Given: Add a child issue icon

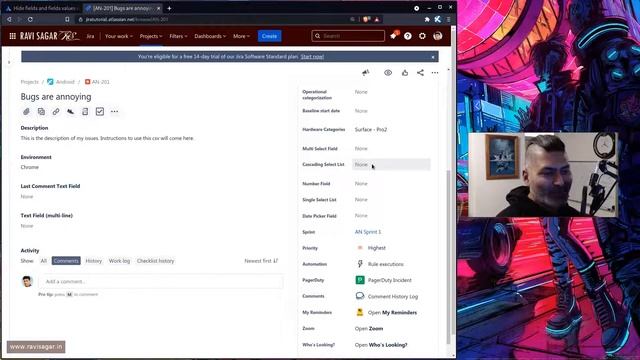Looking at the screenshot, I should (41, 111).
